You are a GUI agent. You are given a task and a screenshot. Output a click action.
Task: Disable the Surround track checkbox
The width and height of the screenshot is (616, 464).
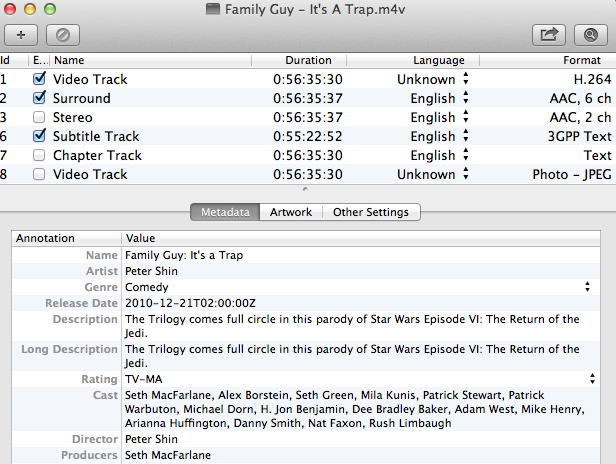[x=39, y=97]
